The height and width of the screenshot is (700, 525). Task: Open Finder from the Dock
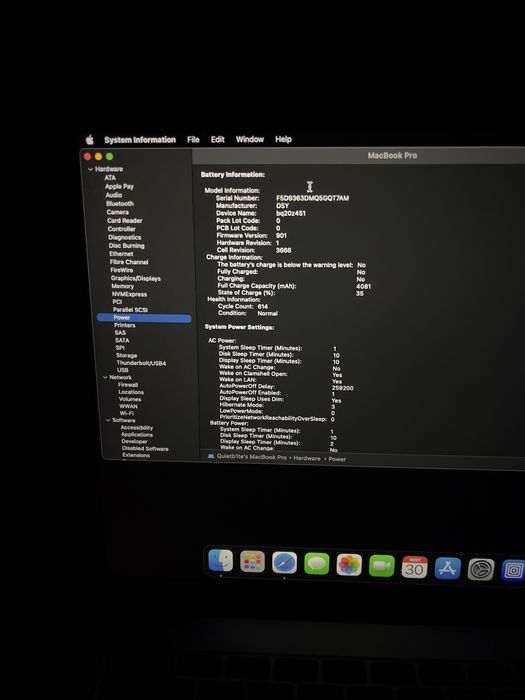[x=221, y=560]
